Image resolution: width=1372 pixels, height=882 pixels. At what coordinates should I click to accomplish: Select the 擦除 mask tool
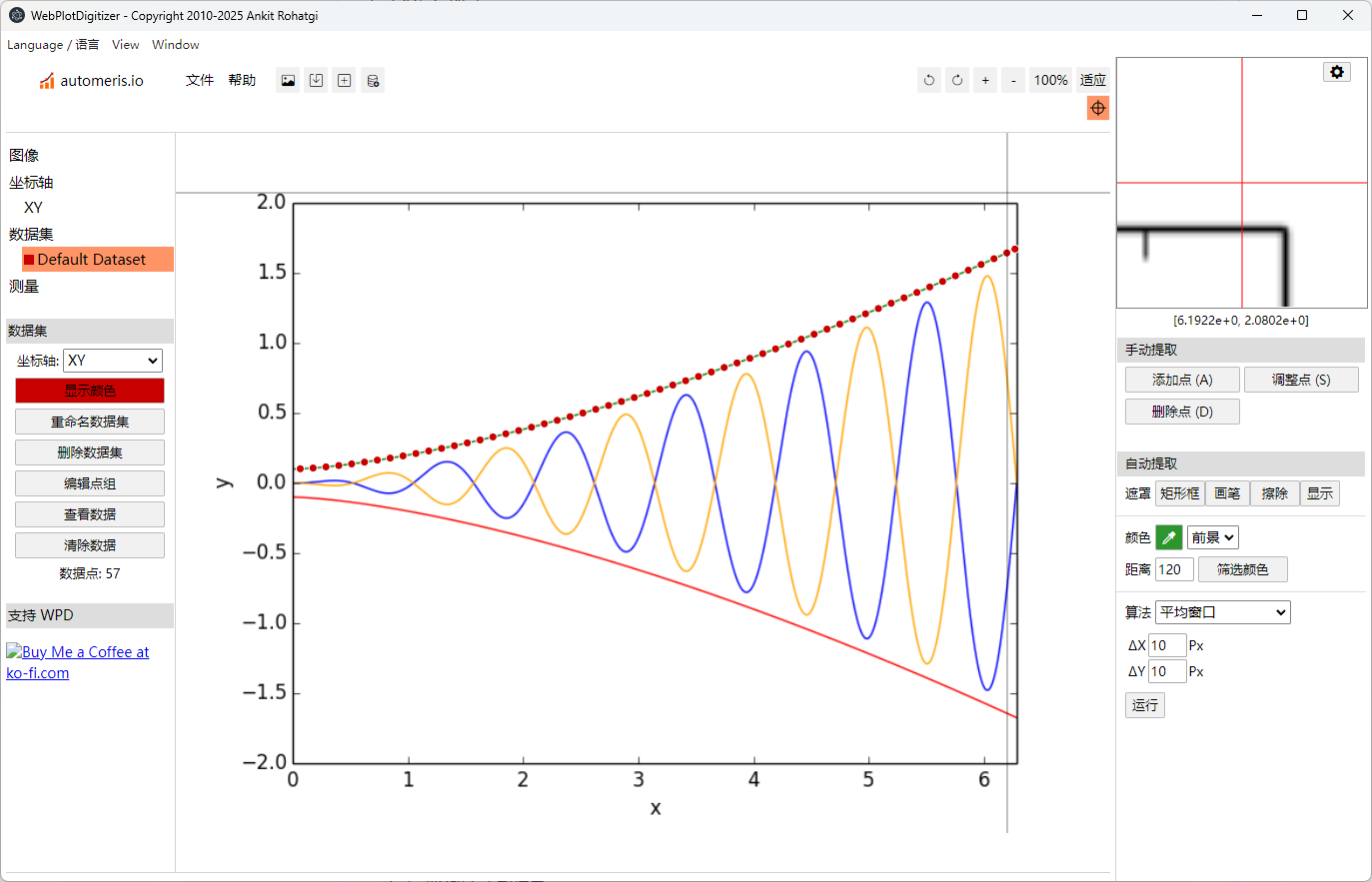pos(1275,493)
